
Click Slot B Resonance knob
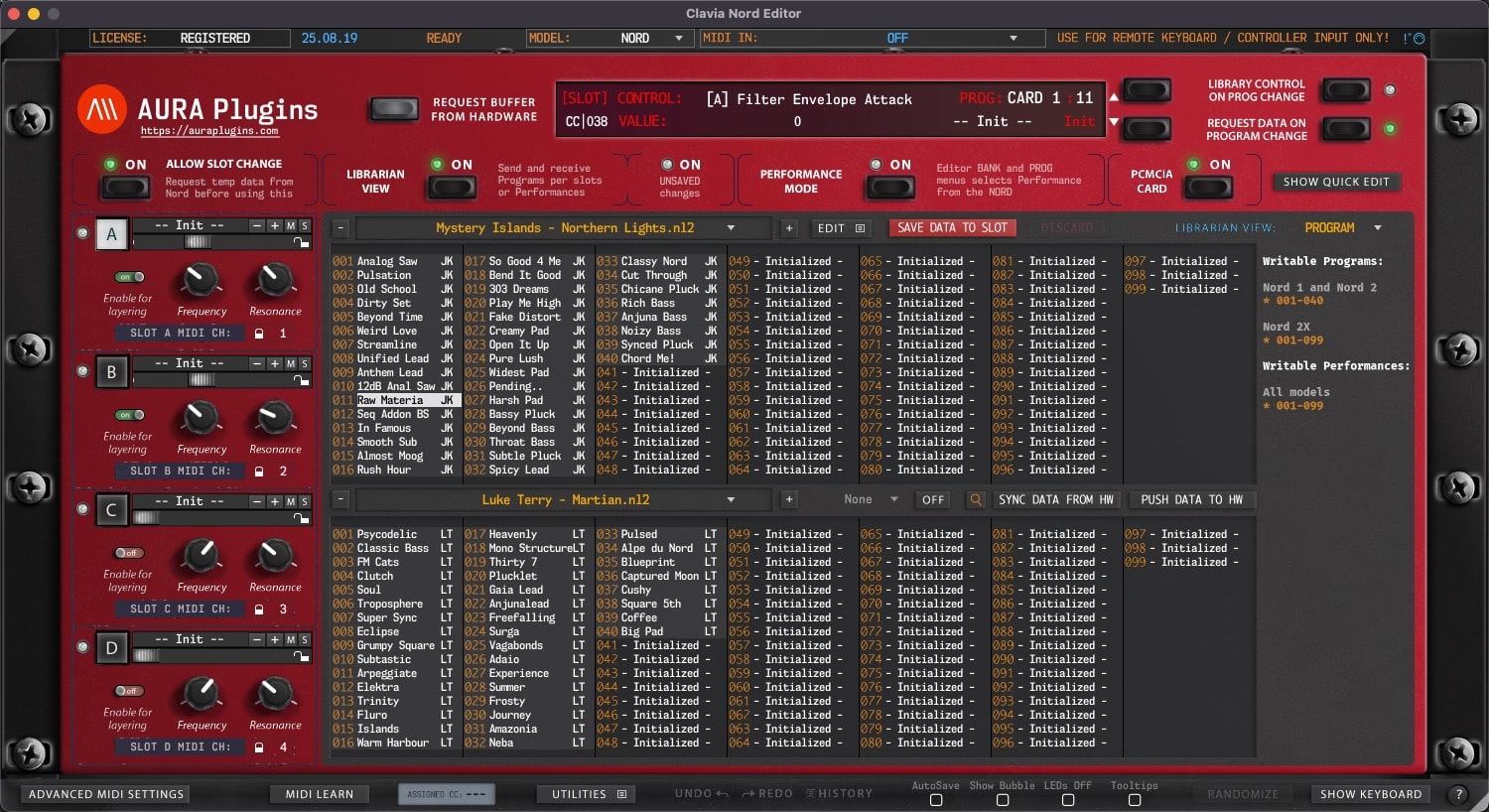pyautogui.click(x=275, y=419)
